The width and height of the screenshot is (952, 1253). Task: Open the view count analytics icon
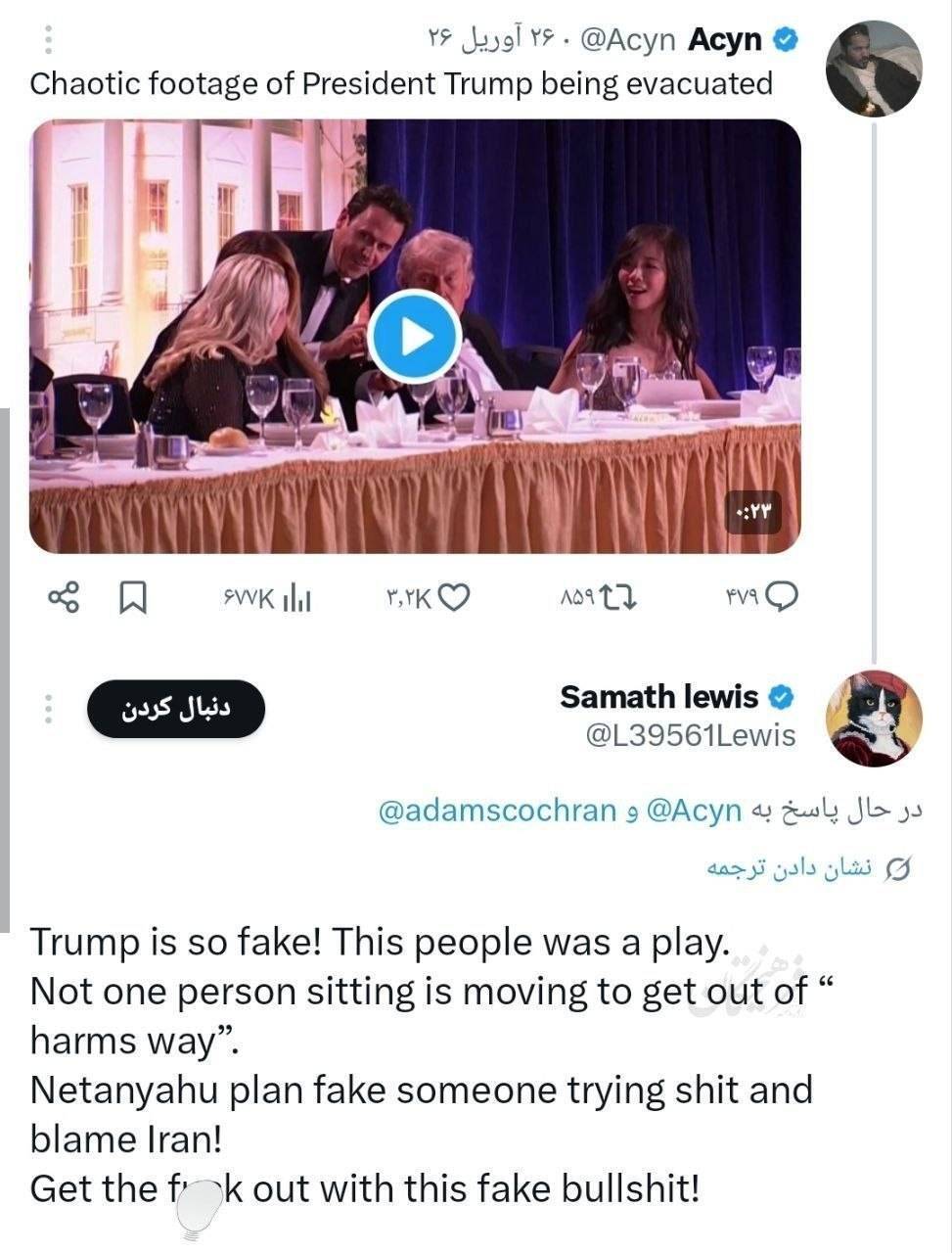tap(296, 597)
